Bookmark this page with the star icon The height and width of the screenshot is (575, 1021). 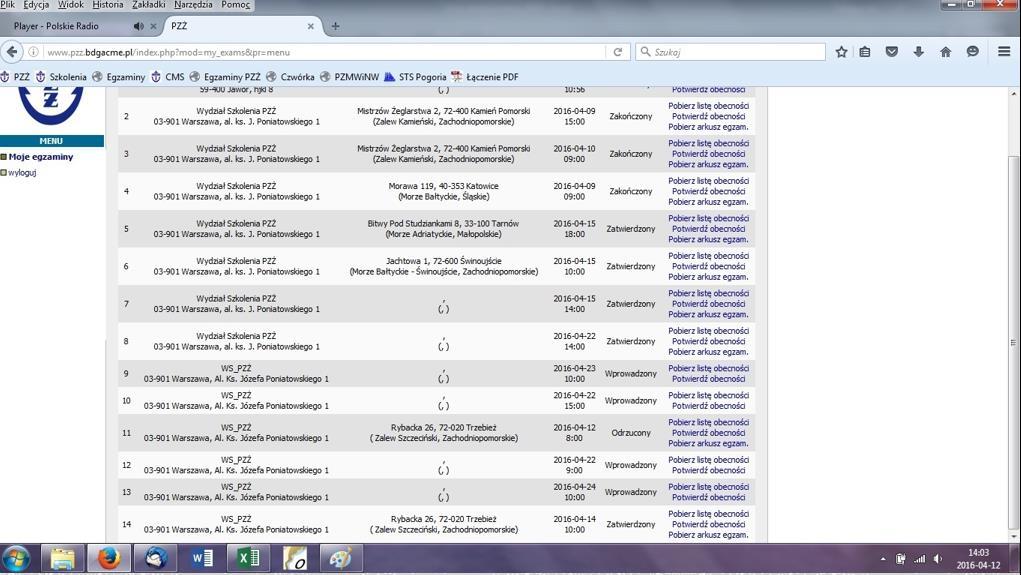point(841,51)
